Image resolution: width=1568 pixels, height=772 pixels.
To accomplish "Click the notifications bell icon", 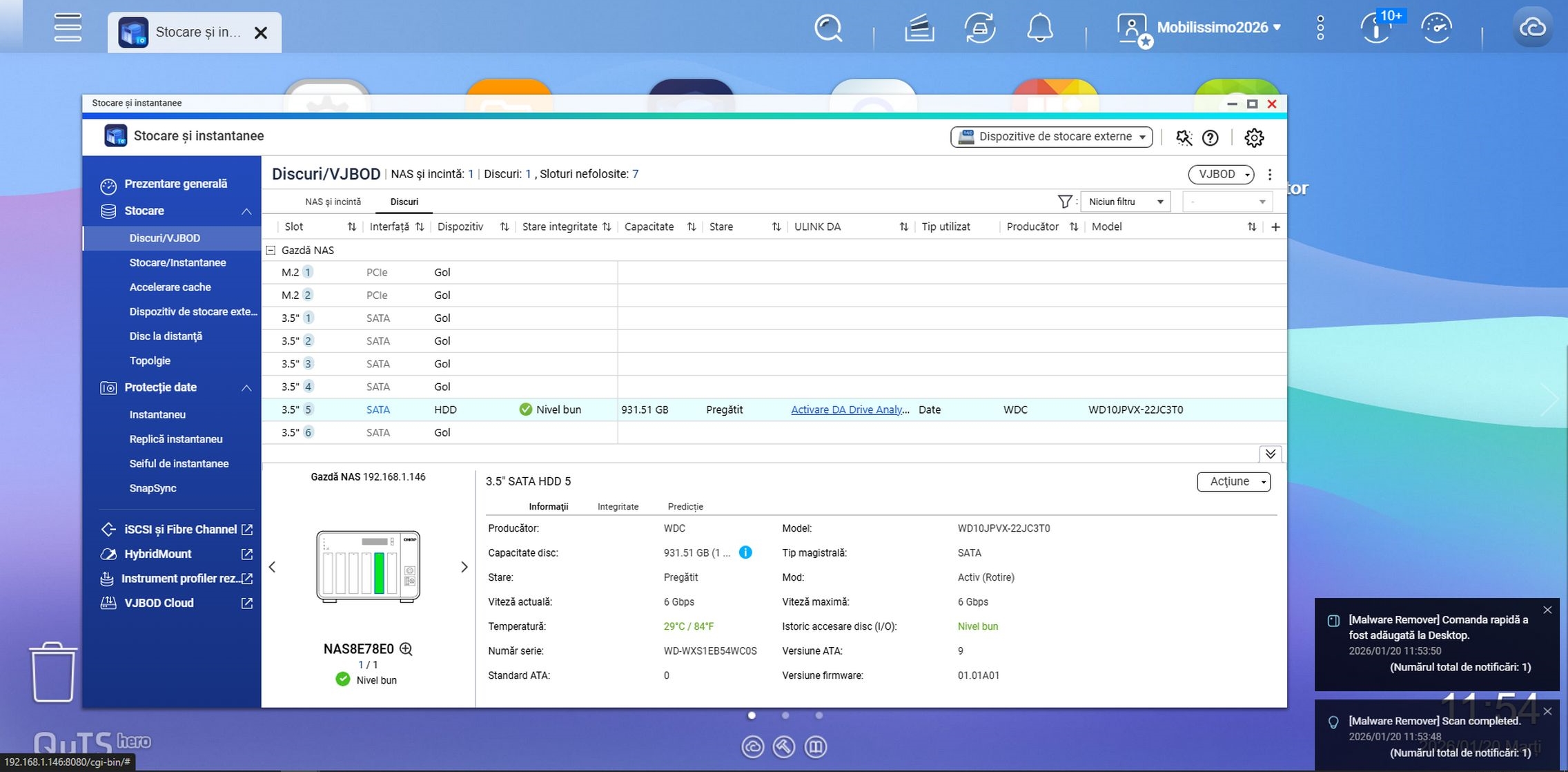I will [1039, 28].
